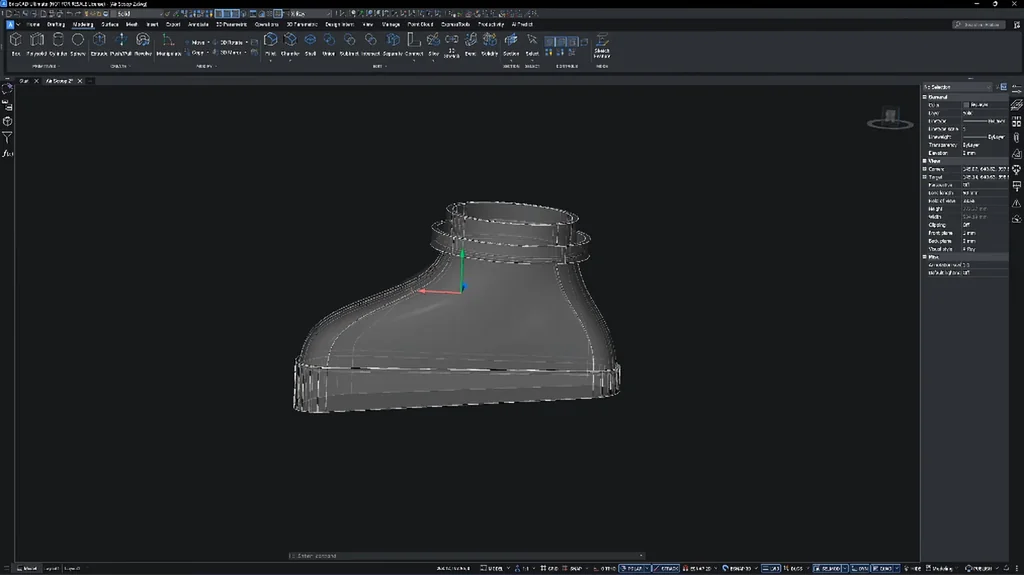This screenshot has height=575, width=1024.
Task: Open the Solid layer dropdown in toolbar
Action: point(138,14)
